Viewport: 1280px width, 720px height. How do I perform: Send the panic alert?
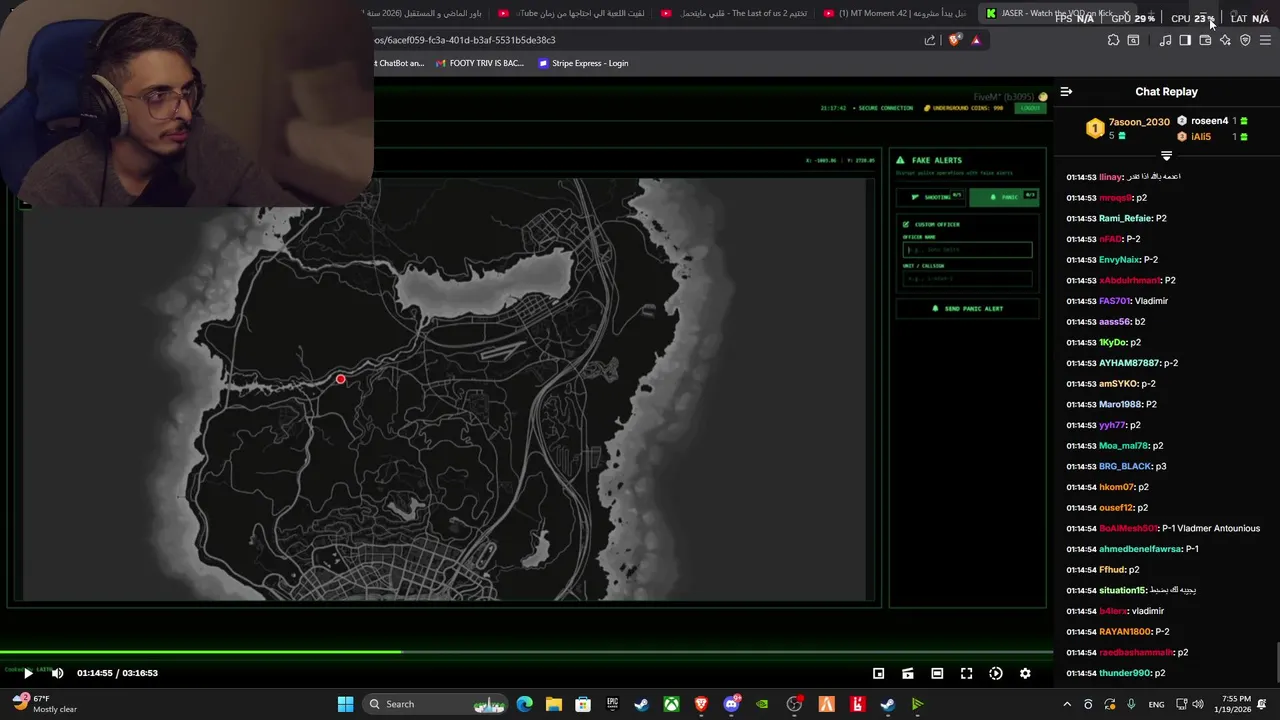click(967, 308)
